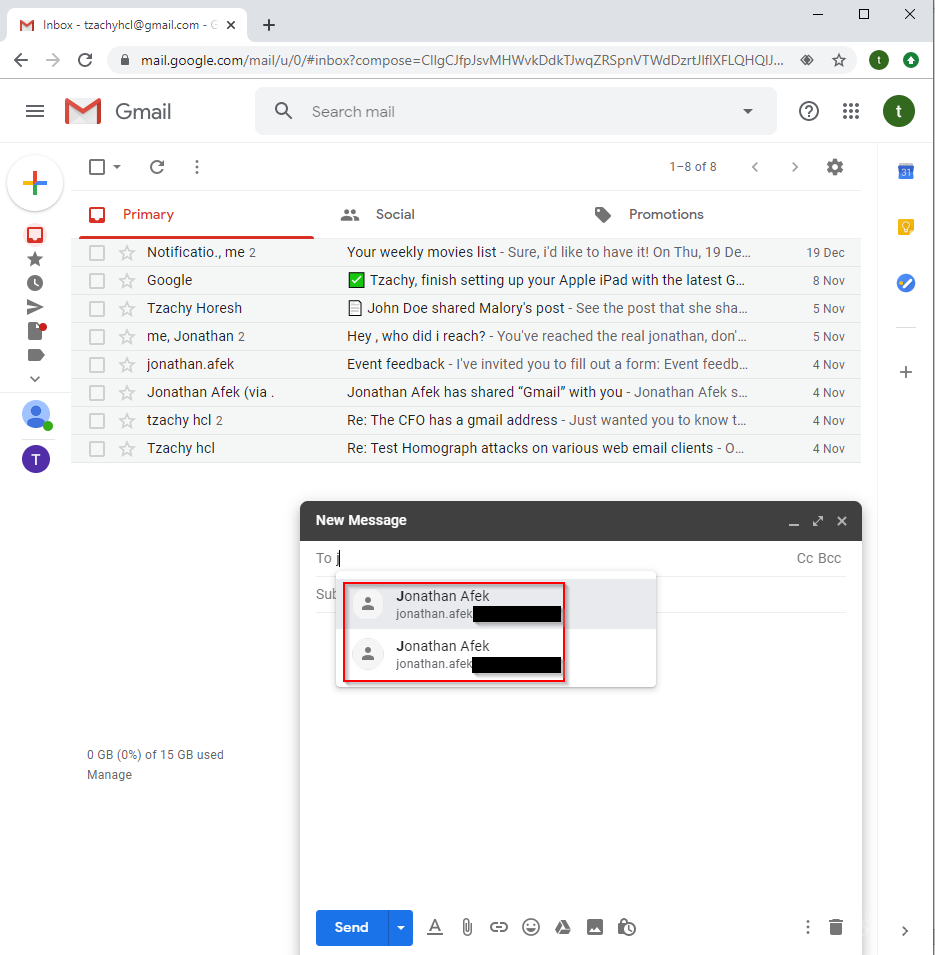
Task: Open Event feedback email
Action: 466,364
